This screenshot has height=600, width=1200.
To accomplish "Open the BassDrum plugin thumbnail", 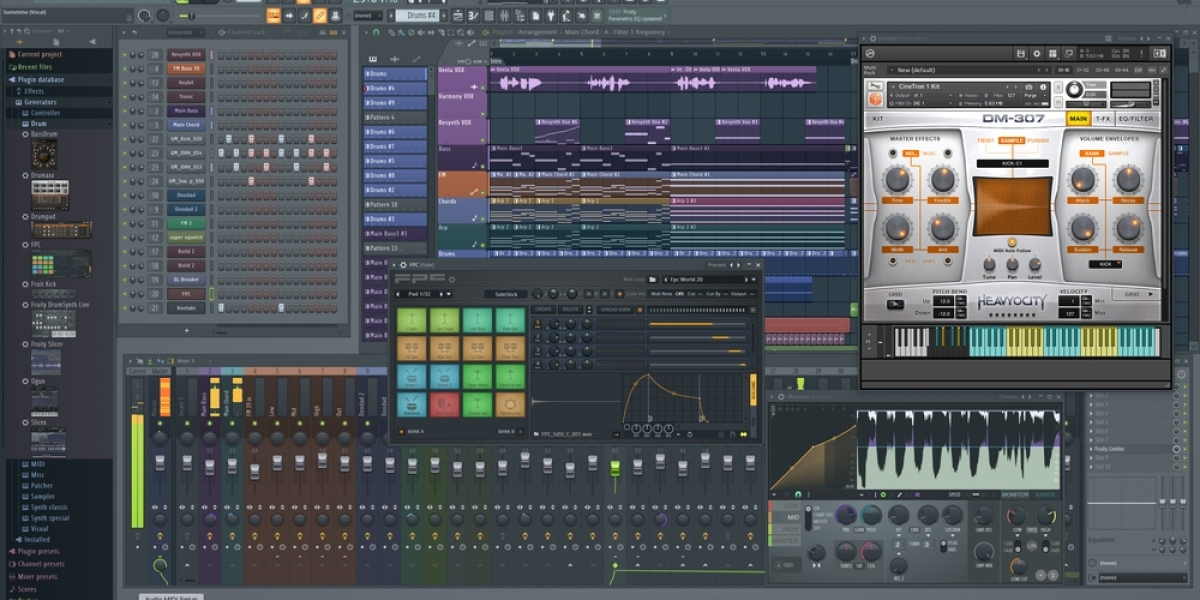I will tap(44, 153).
